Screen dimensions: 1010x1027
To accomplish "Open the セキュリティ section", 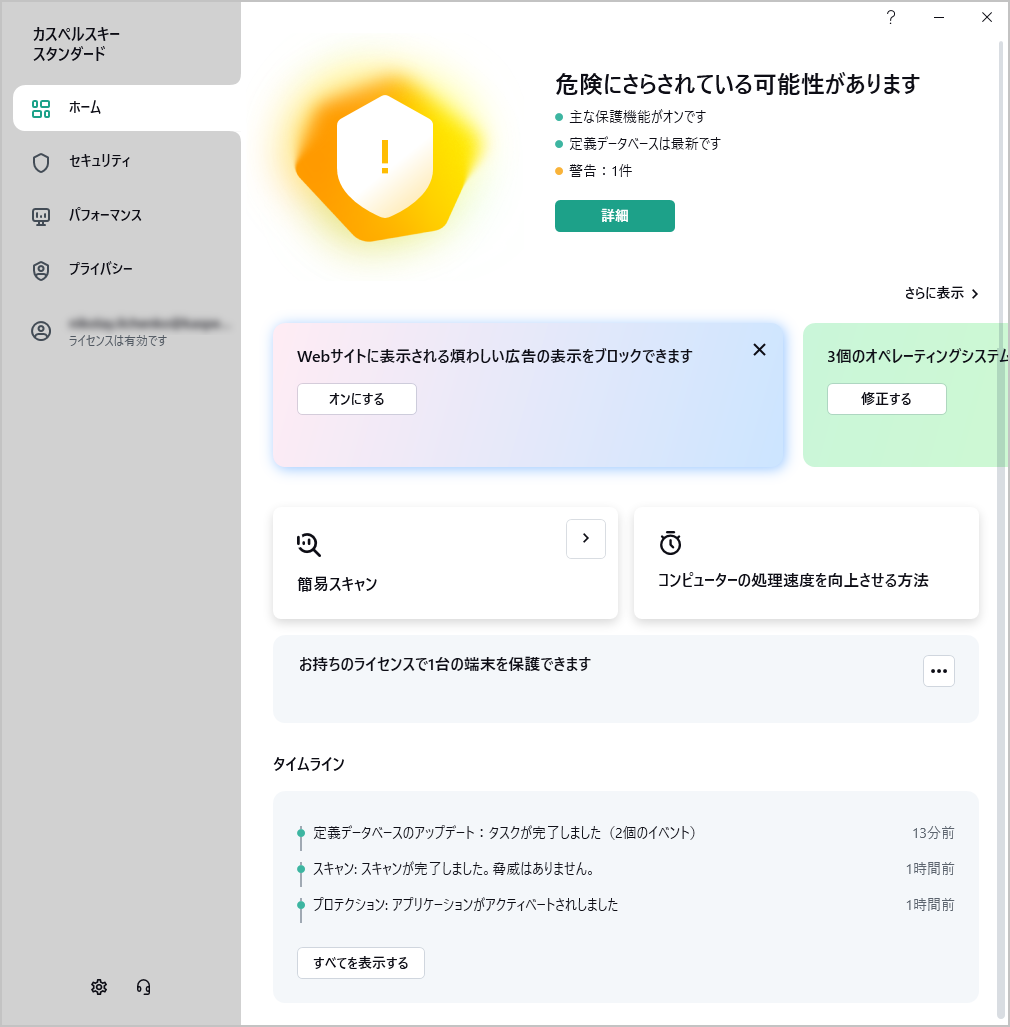I will click(127, 161).
